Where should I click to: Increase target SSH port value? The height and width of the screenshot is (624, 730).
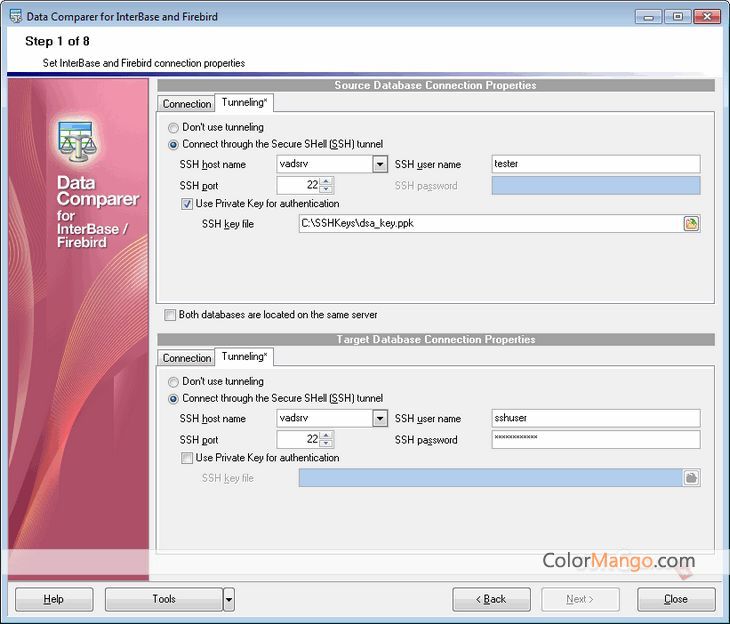326,435
